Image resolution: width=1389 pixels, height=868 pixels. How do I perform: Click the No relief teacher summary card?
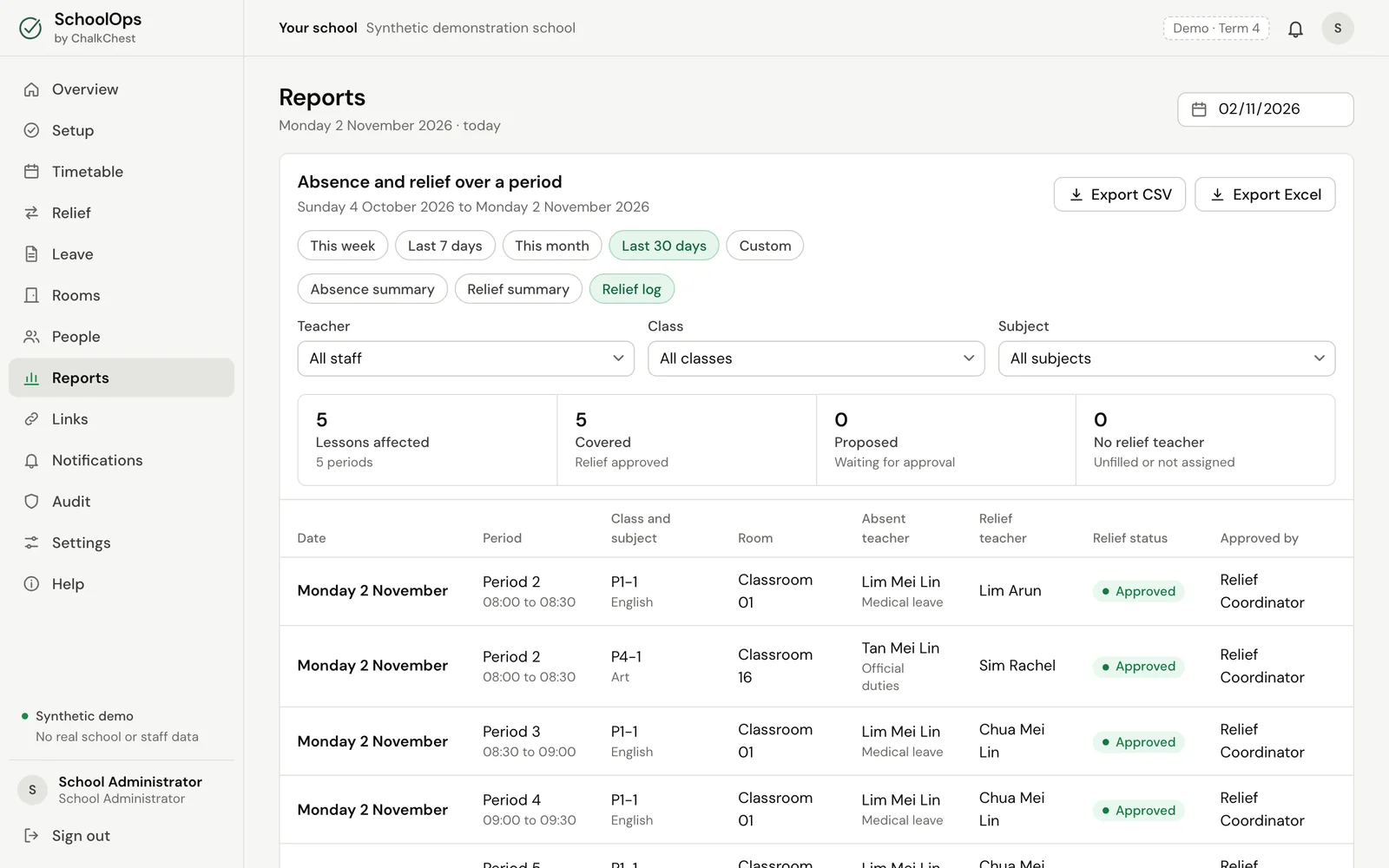click(x=1205, y=440)
